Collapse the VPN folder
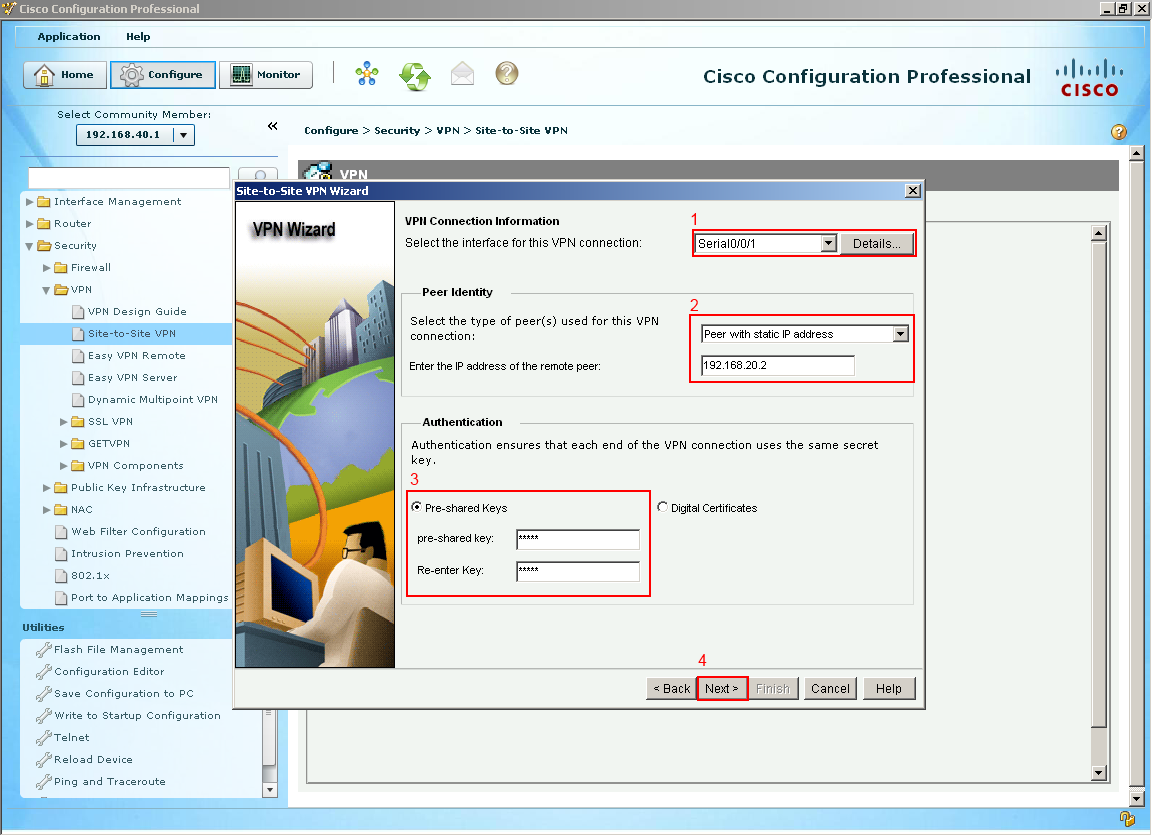This screenshot has height=836, width=1152. [x=46, y=290]
